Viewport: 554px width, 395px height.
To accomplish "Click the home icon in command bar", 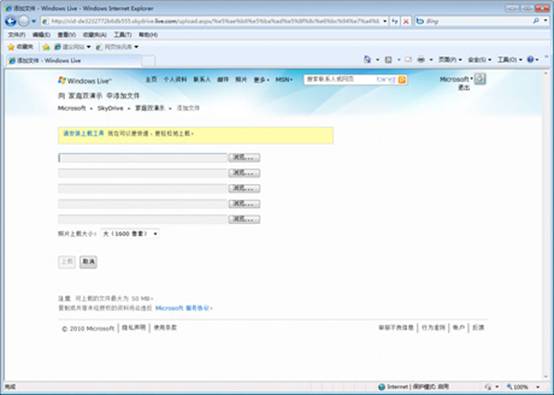I will pyautogui.click(x=367, y=60).
